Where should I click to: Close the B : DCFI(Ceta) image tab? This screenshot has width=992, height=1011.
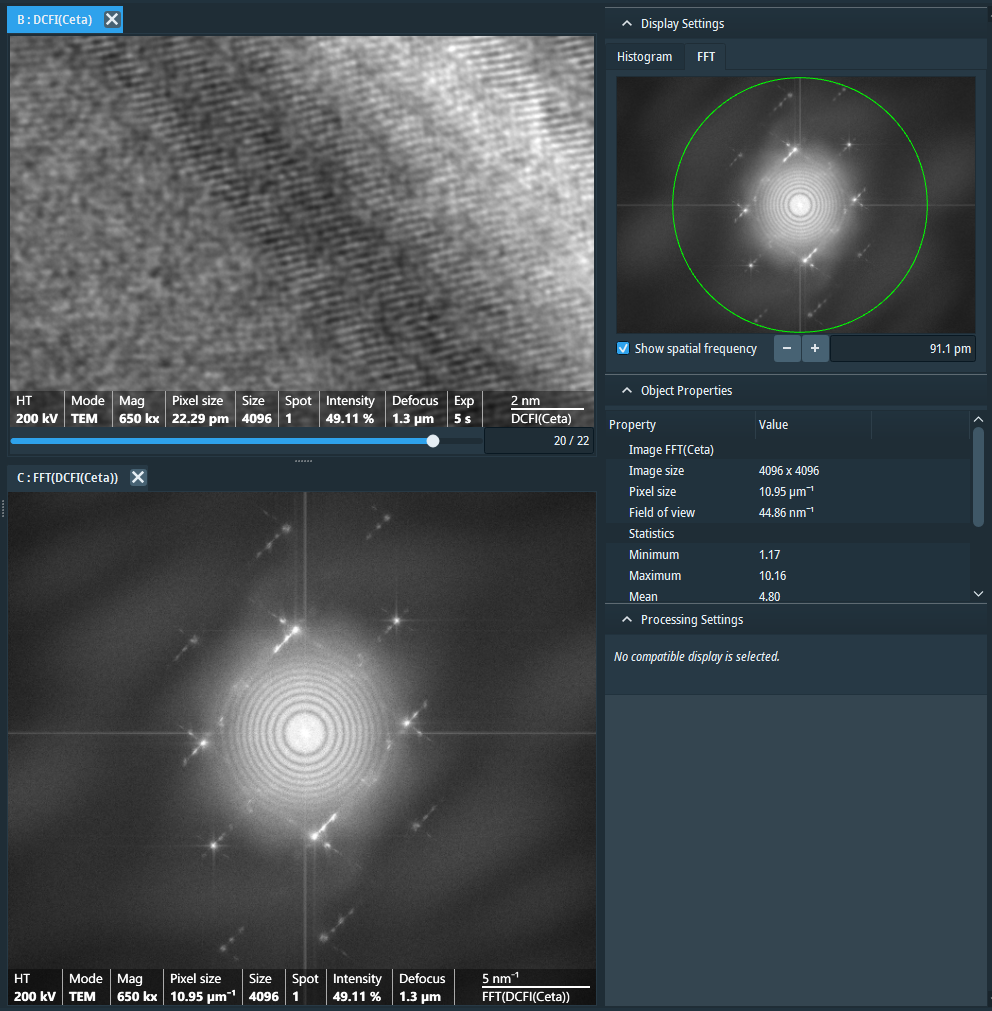pos(111,18)
